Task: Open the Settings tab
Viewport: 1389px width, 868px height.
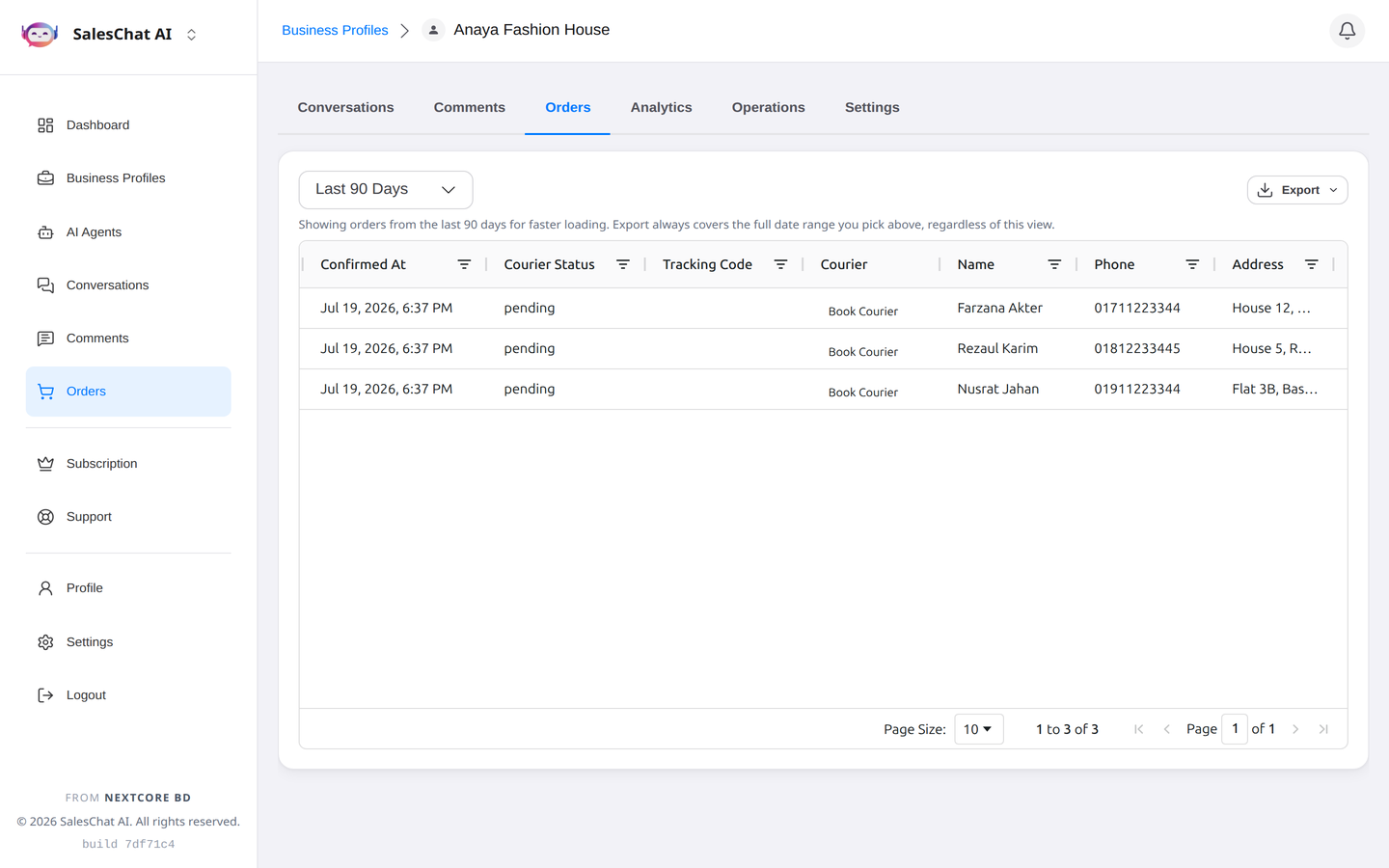Action: point(872,108)
